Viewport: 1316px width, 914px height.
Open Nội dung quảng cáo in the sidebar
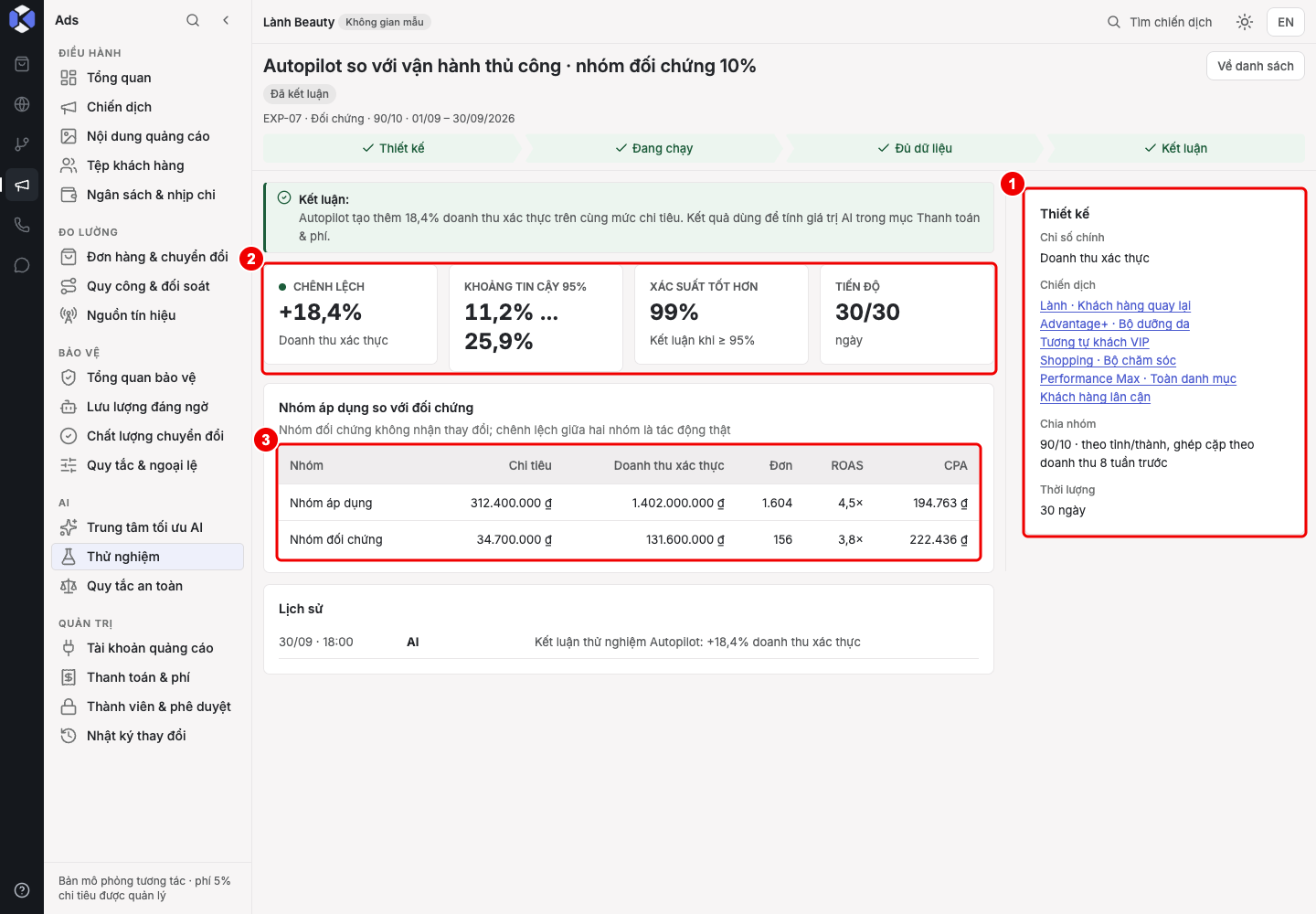coord(147,136)
